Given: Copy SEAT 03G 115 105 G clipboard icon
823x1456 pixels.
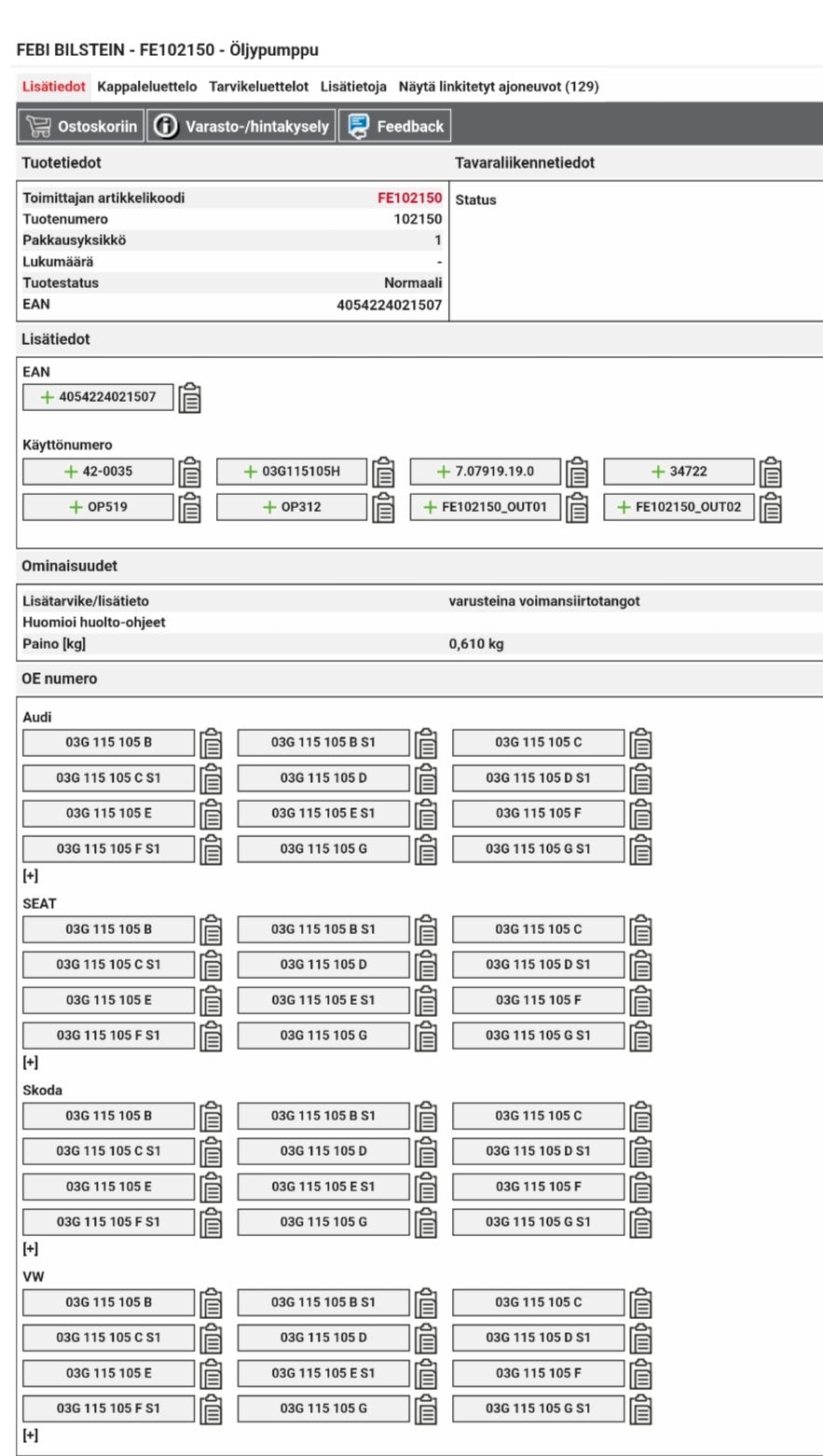Looking at the screenshot, I should [x=426, y=1037].
